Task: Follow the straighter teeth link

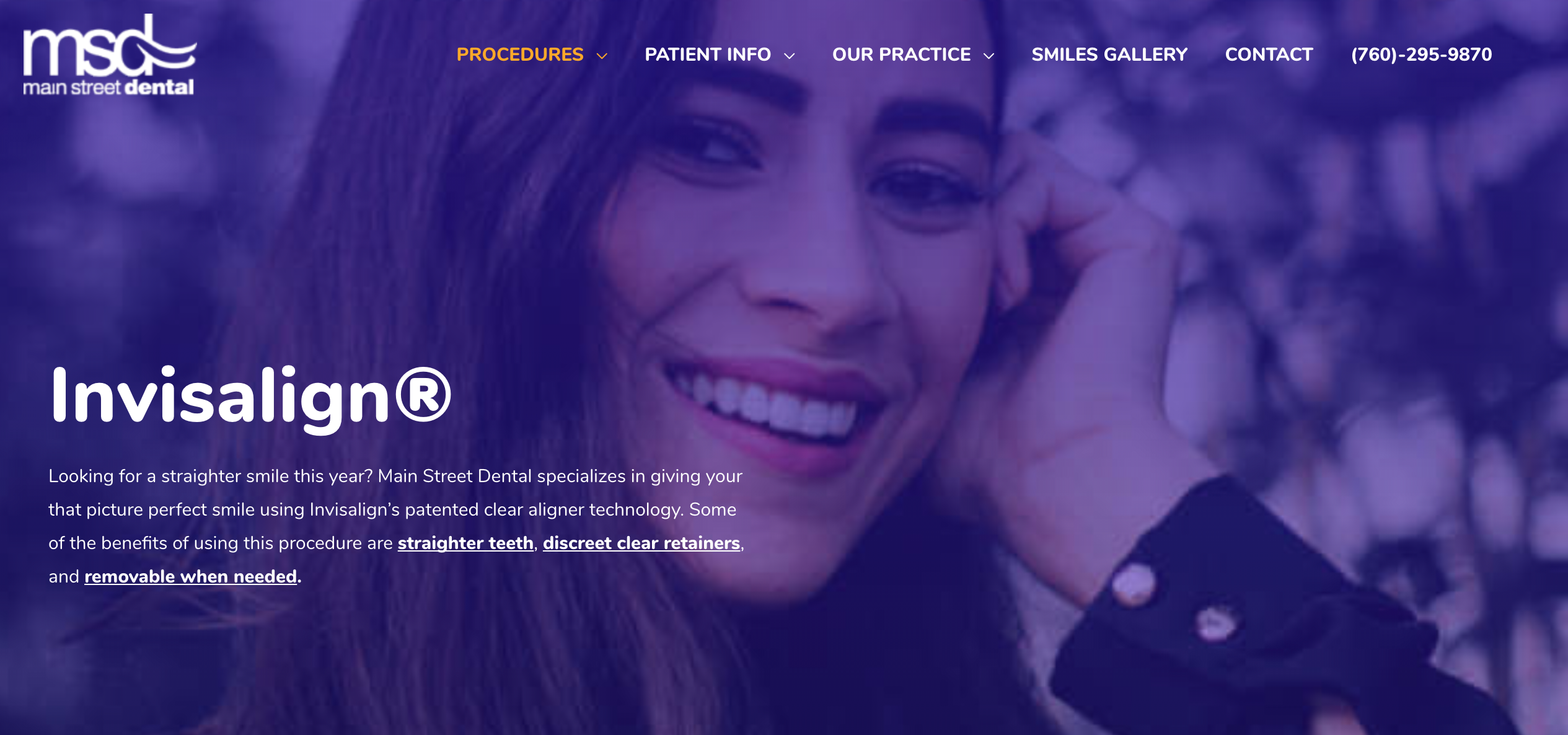Action: coord(465,543)
